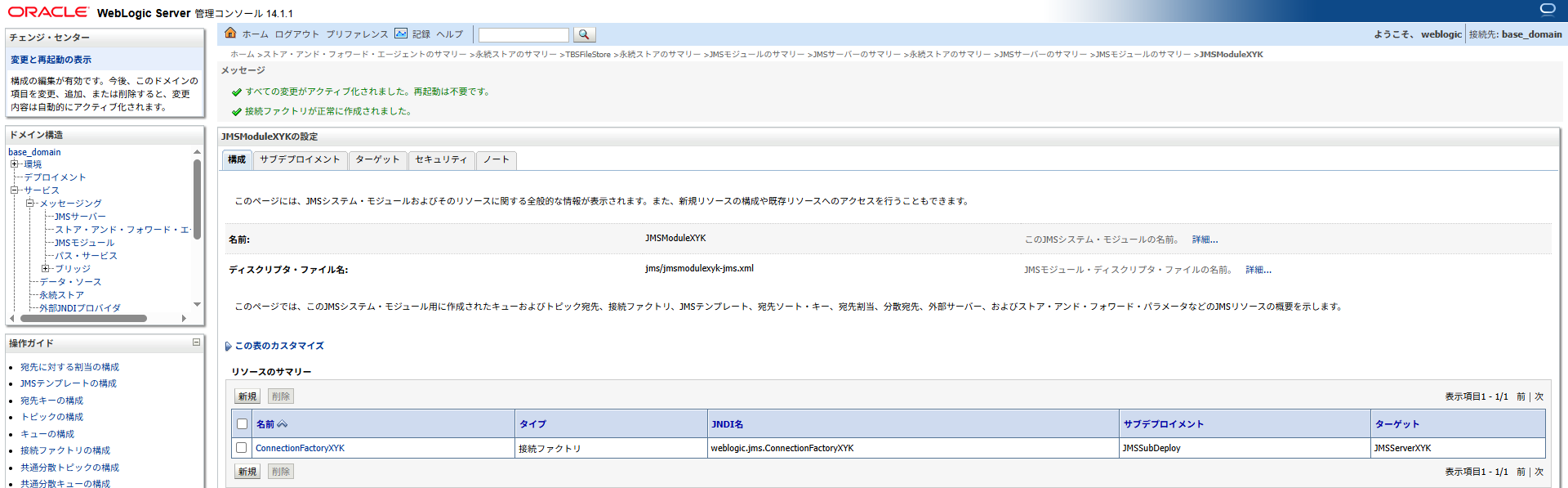The height and width of the screenshot is (488, 1568).
Task: Select データ・ソース tree item
Action: 70,282
